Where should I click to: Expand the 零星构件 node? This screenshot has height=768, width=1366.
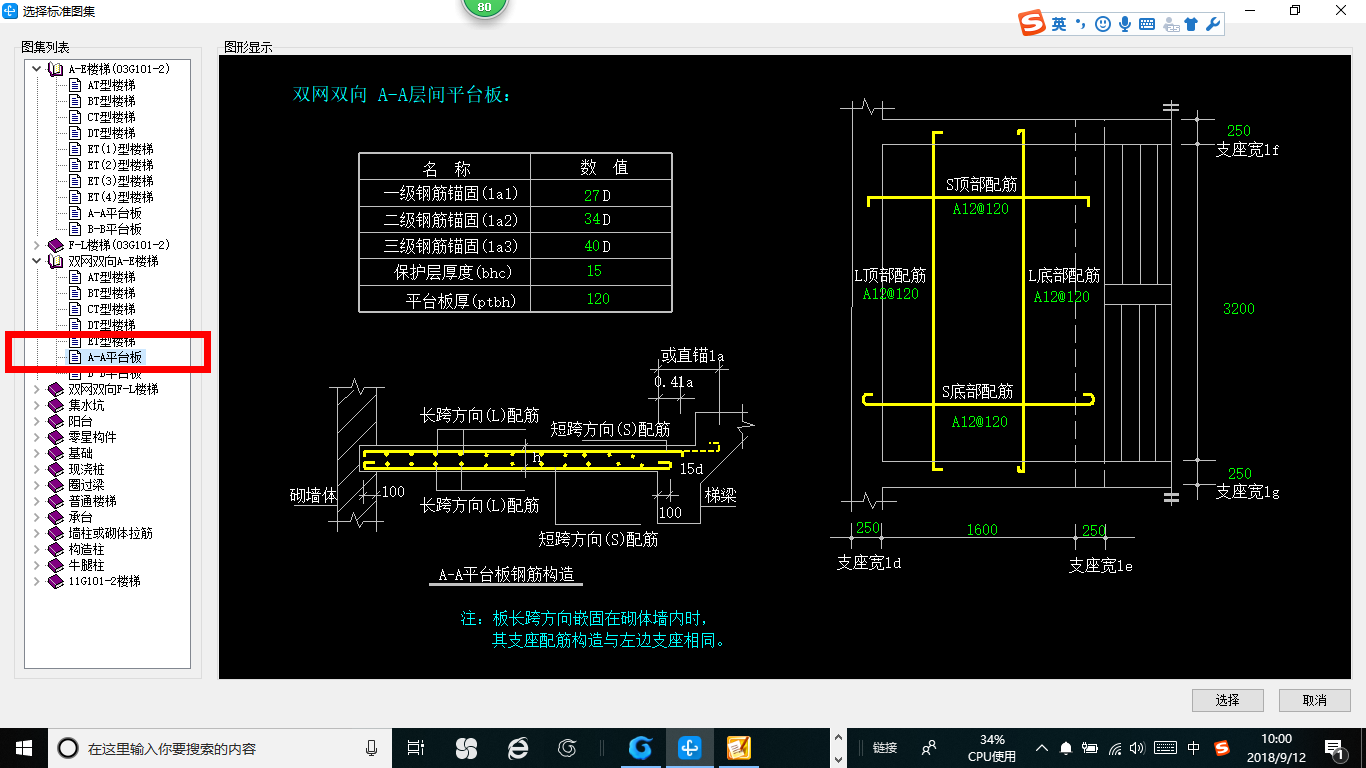38,437
